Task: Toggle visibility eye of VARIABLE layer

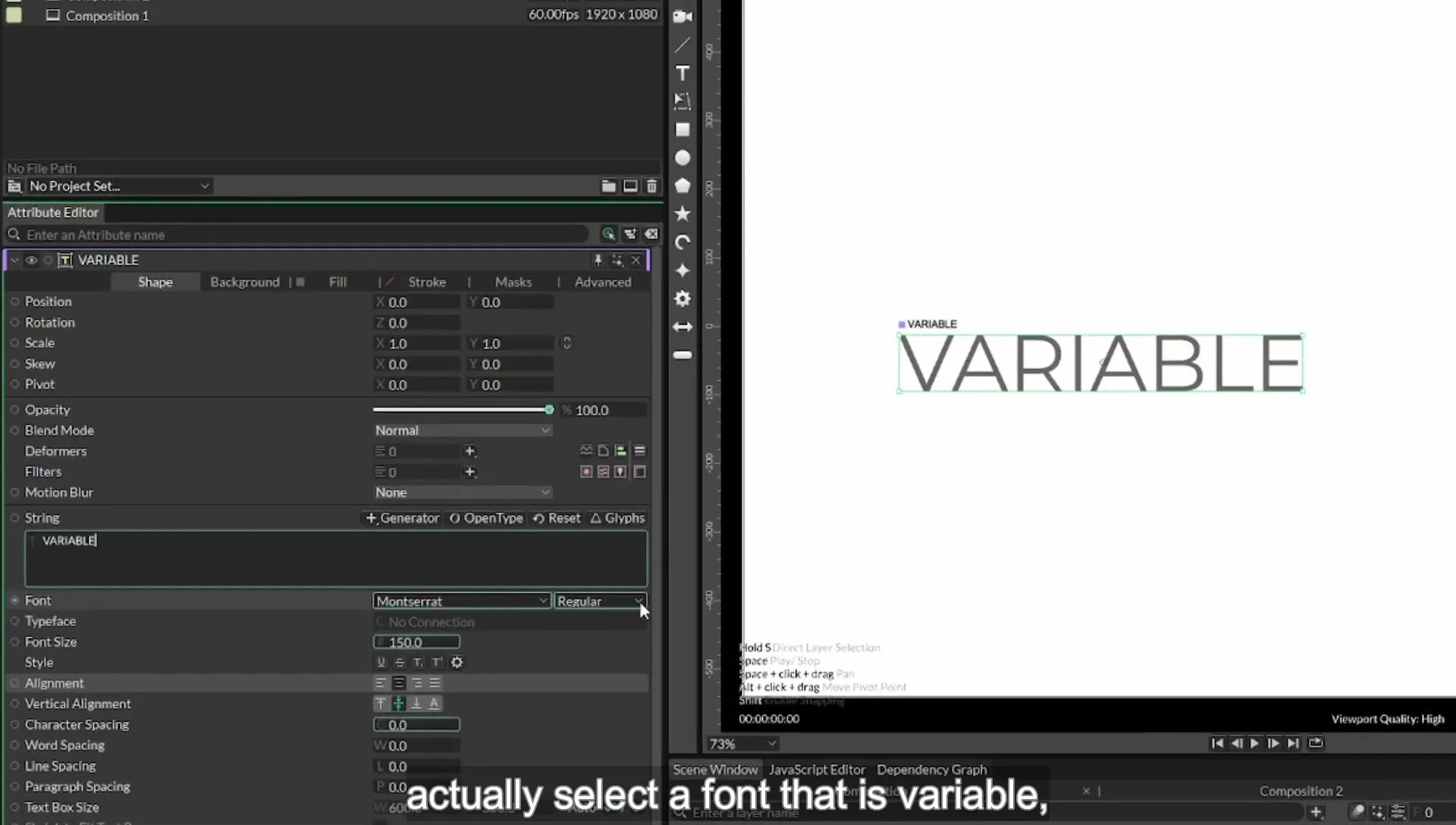Action: tap(31, 260)
